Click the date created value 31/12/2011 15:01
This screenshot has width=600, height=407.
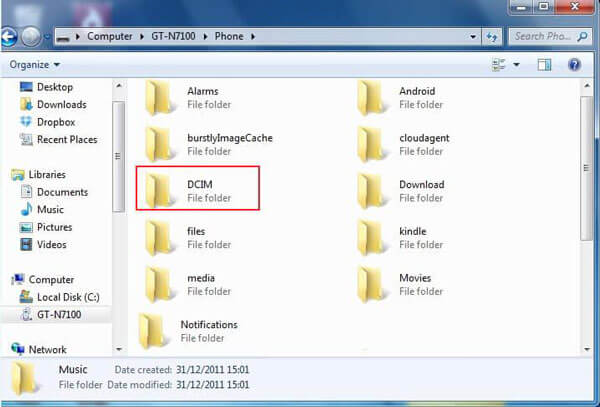click(x=212, y=370)
